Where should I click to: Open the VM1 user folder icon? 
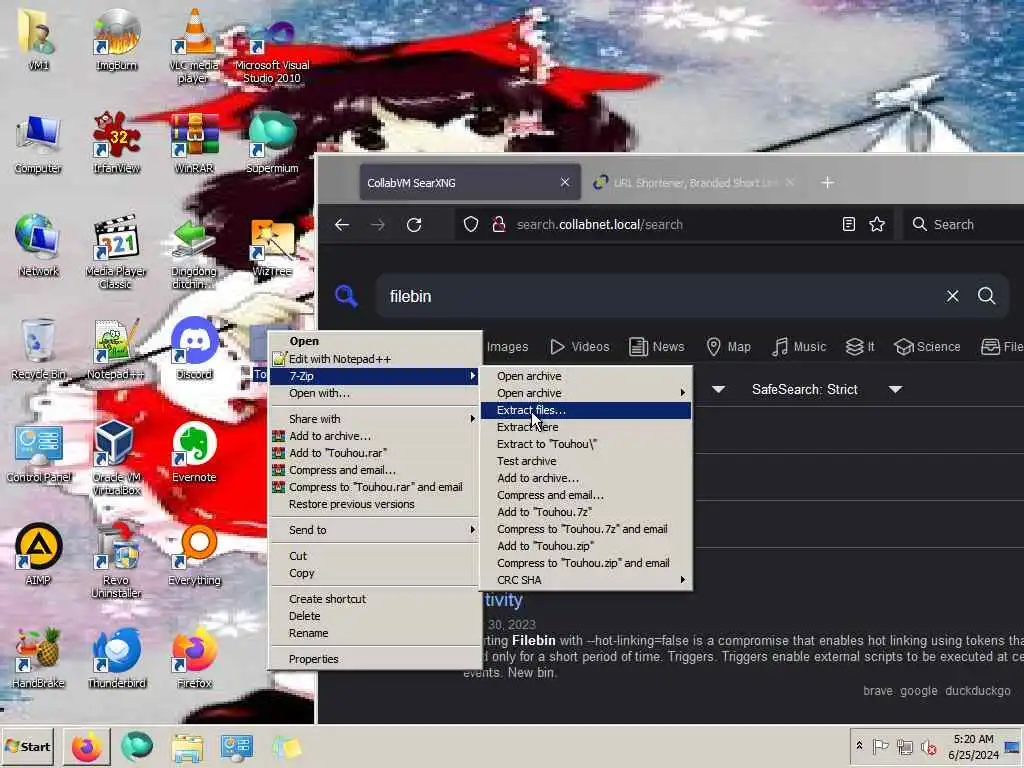tap(38, 39)
